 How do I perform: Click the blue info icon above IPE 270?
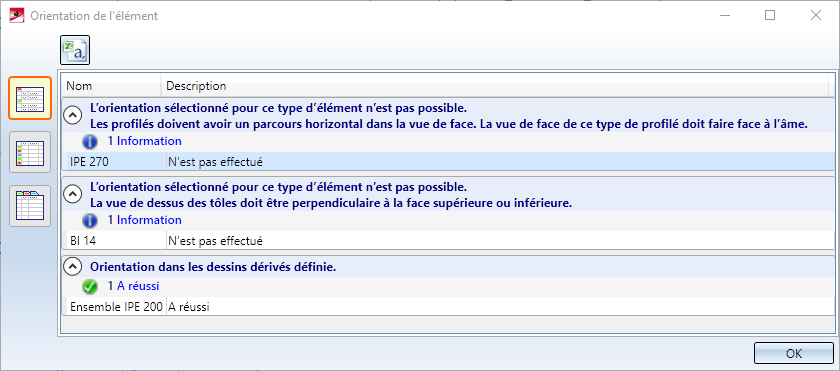click(x=90, y=141)
